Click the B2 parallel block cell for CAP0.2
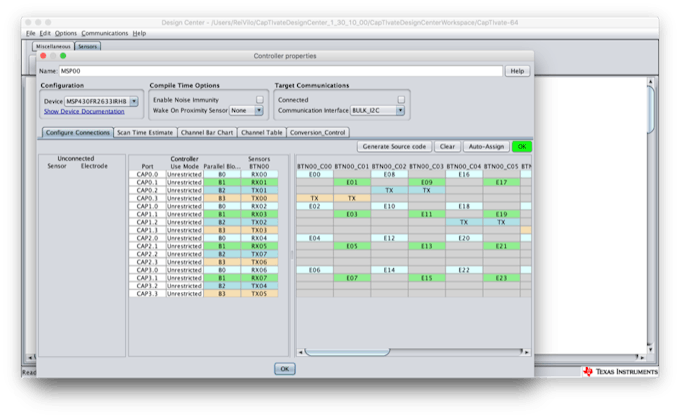The width and height of the screenshot is (680, 418). click(222, 190)
